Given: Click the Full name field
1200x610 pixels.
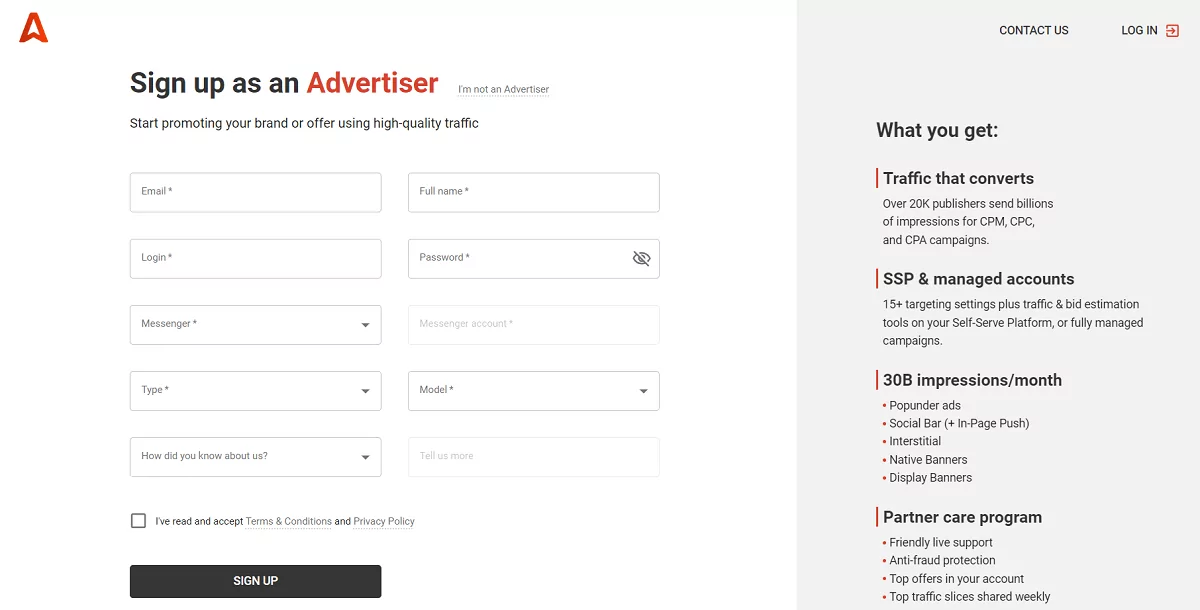Looking at the screenshot, I should pos(533,192).
